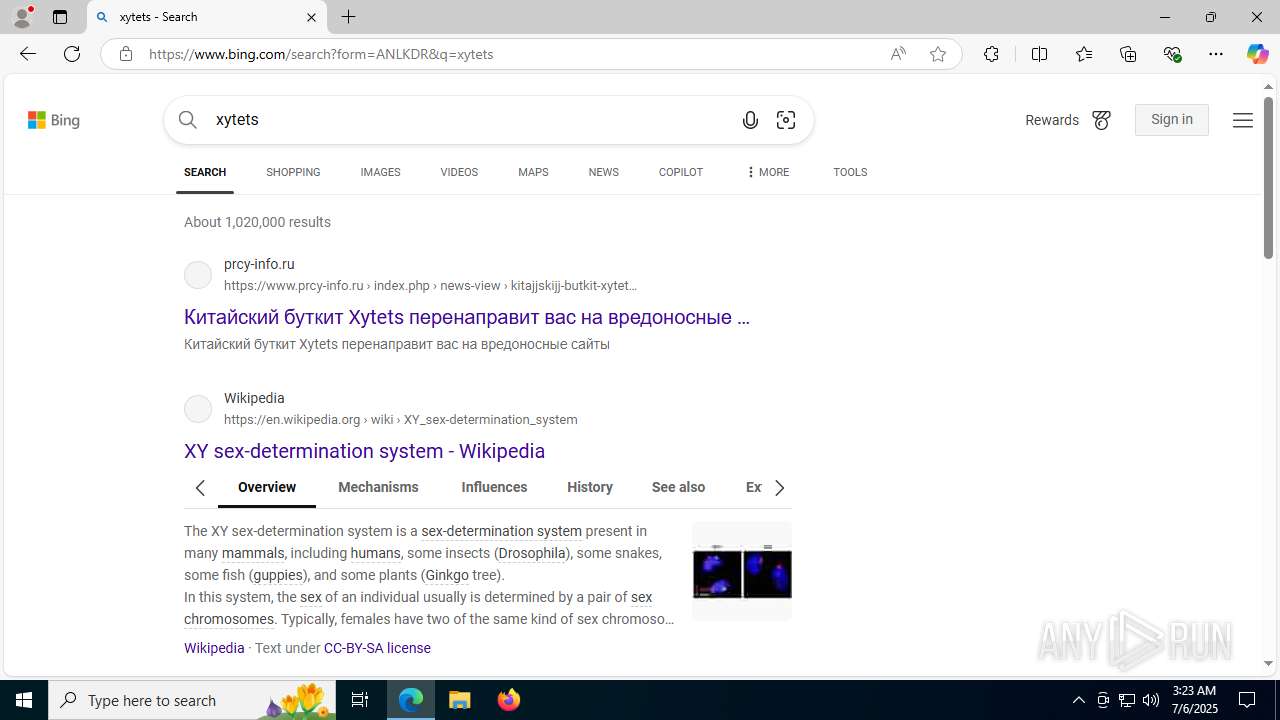Click the search magnifier icon
The width and height of the screenshot is (1280, 720).
188,120
